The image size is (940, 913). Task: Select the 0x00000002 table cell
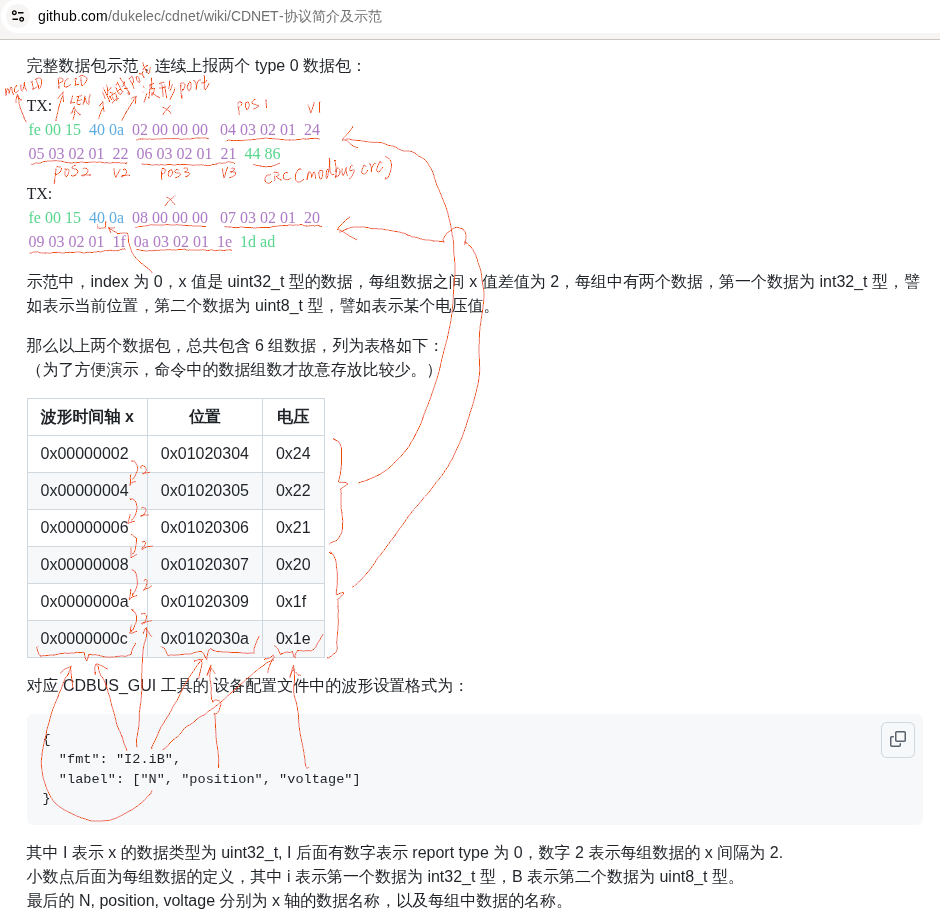click(85, 454)
